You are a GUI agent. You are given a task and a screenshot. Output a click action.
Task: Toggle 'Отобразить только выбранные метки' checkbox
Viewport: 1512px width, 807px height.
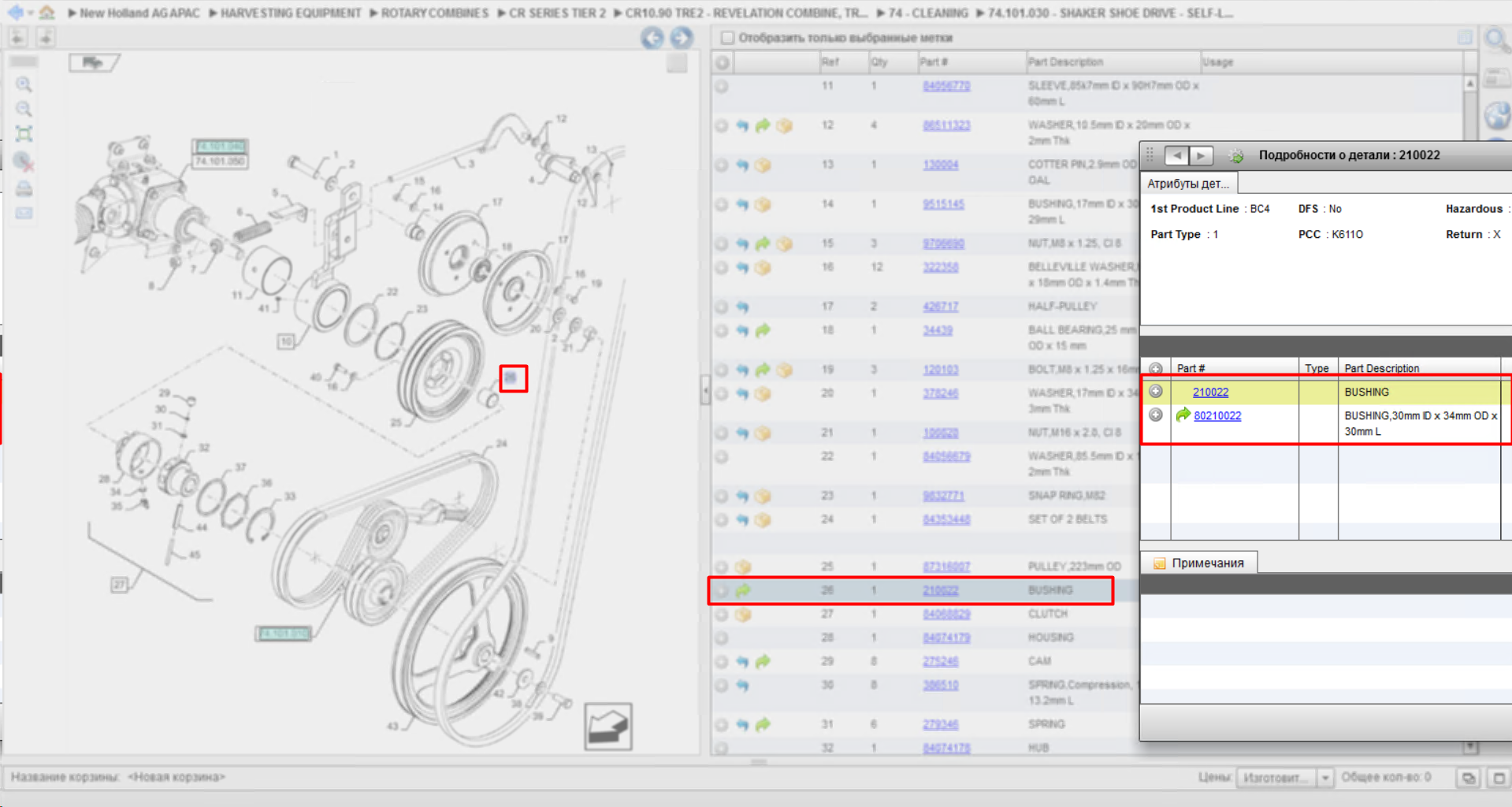728,38
